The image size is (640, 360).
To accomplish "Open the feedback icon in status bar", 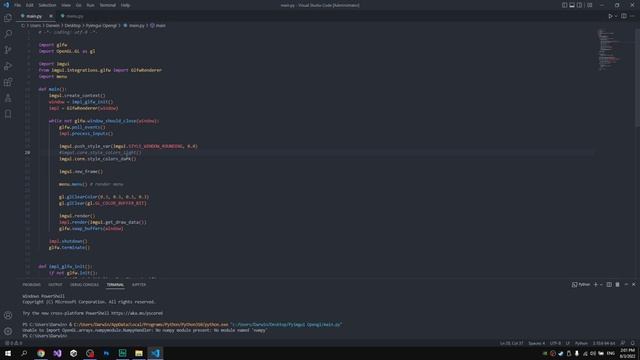I will point(623,343).
